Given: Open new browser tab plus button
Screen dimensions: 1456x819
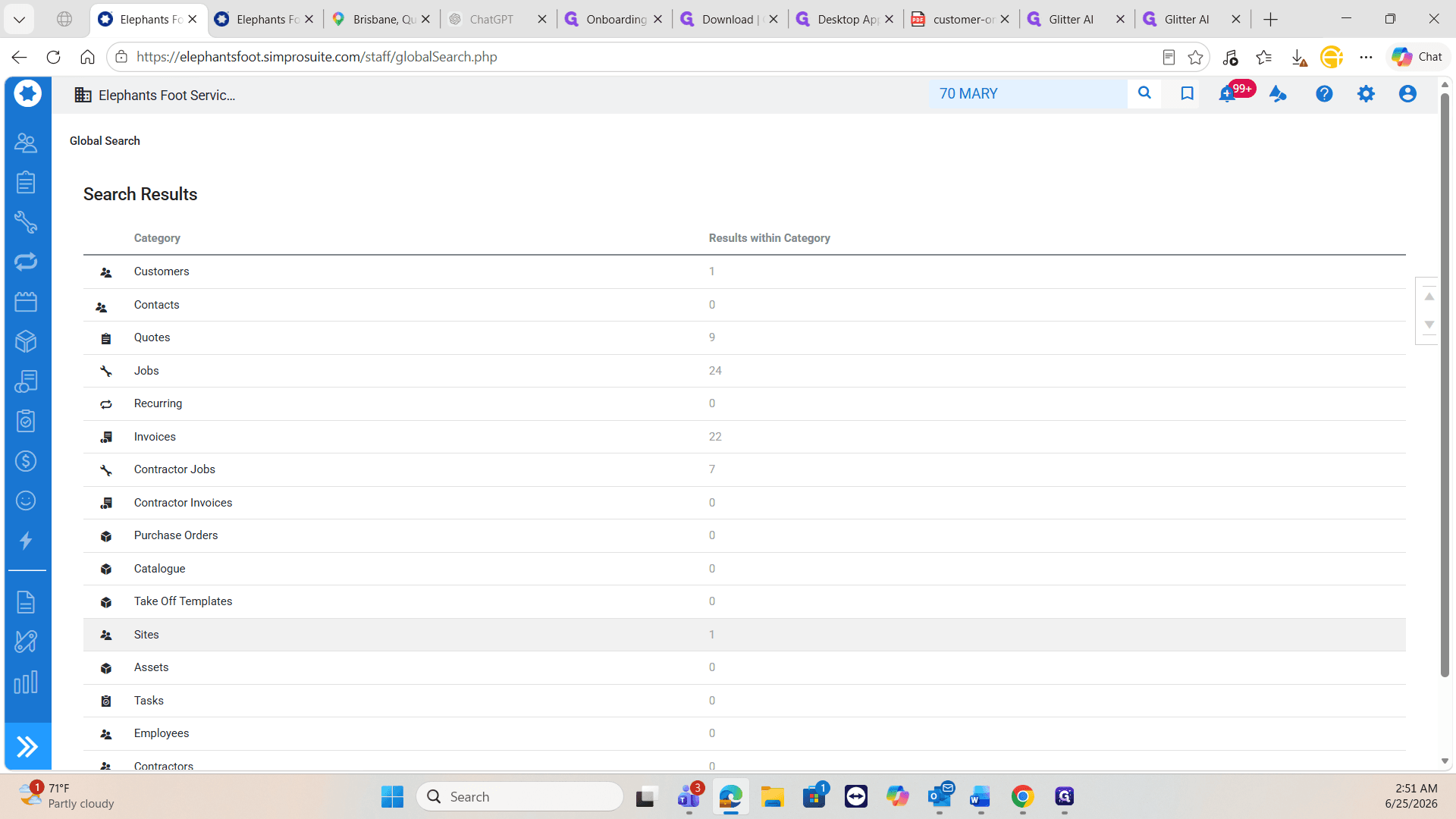Looking at the screenshot, I should (x=1271, y=20).
